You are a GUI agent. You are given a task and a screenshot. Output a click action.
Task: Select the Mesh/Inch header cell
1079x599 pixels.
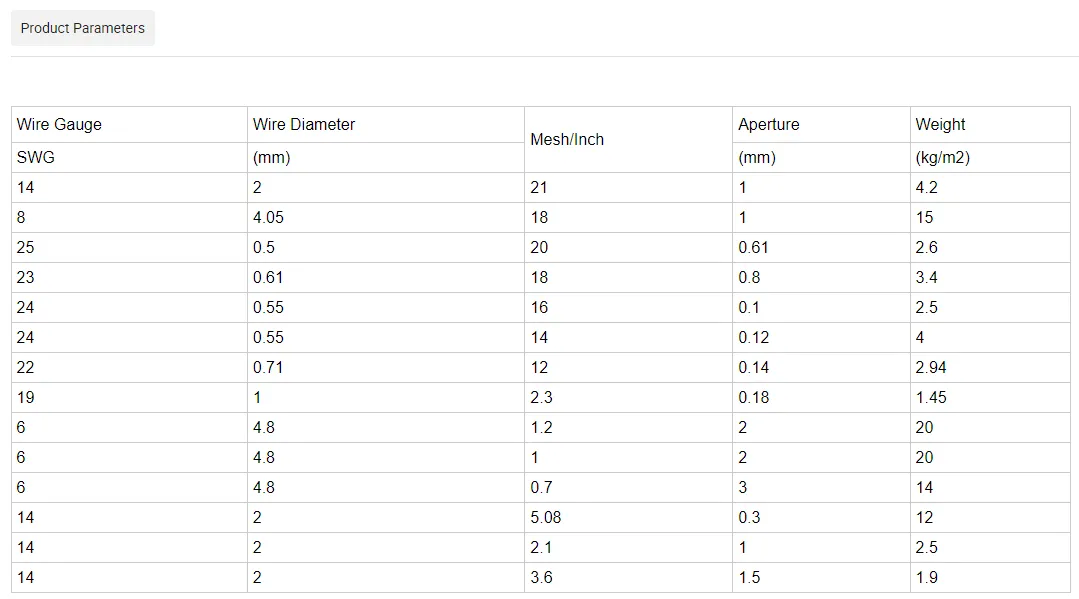567,140
